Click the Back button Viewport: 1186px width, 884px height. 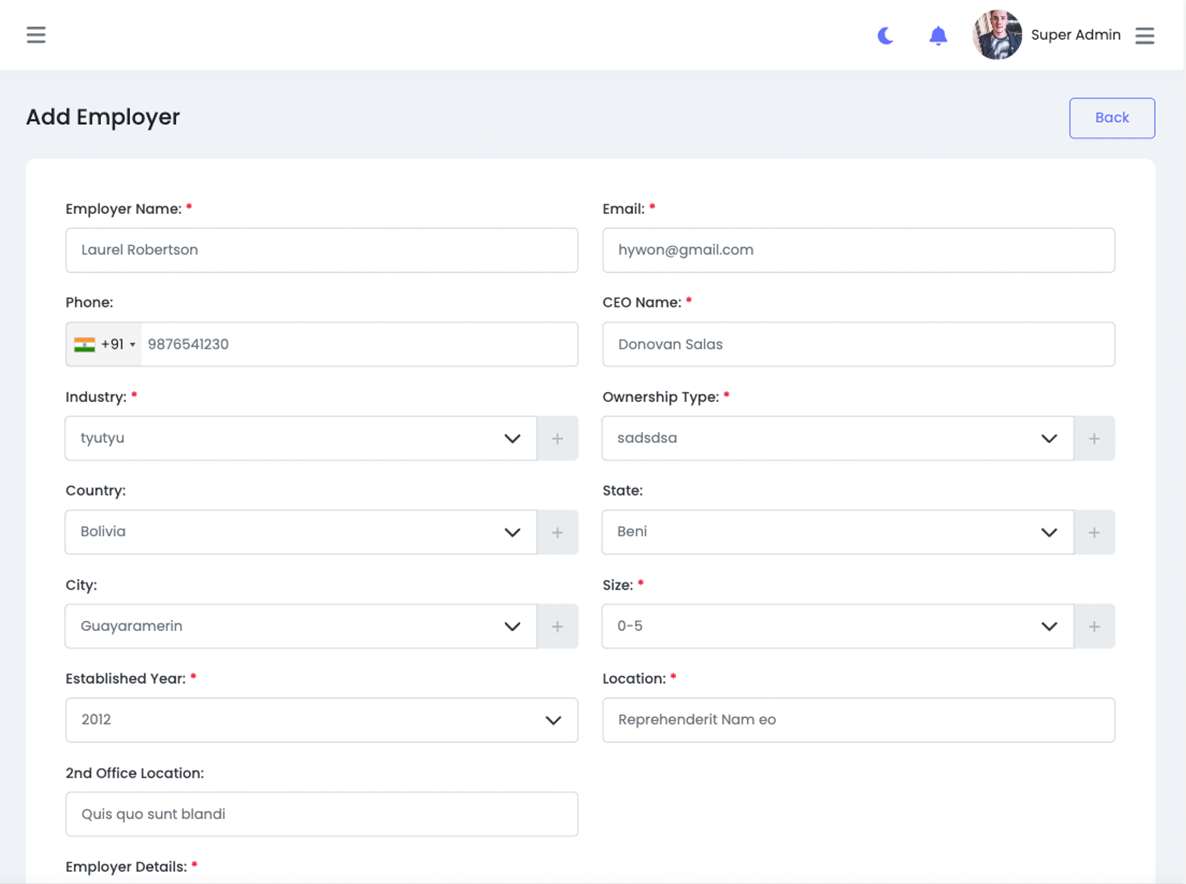coord(1112,117)
